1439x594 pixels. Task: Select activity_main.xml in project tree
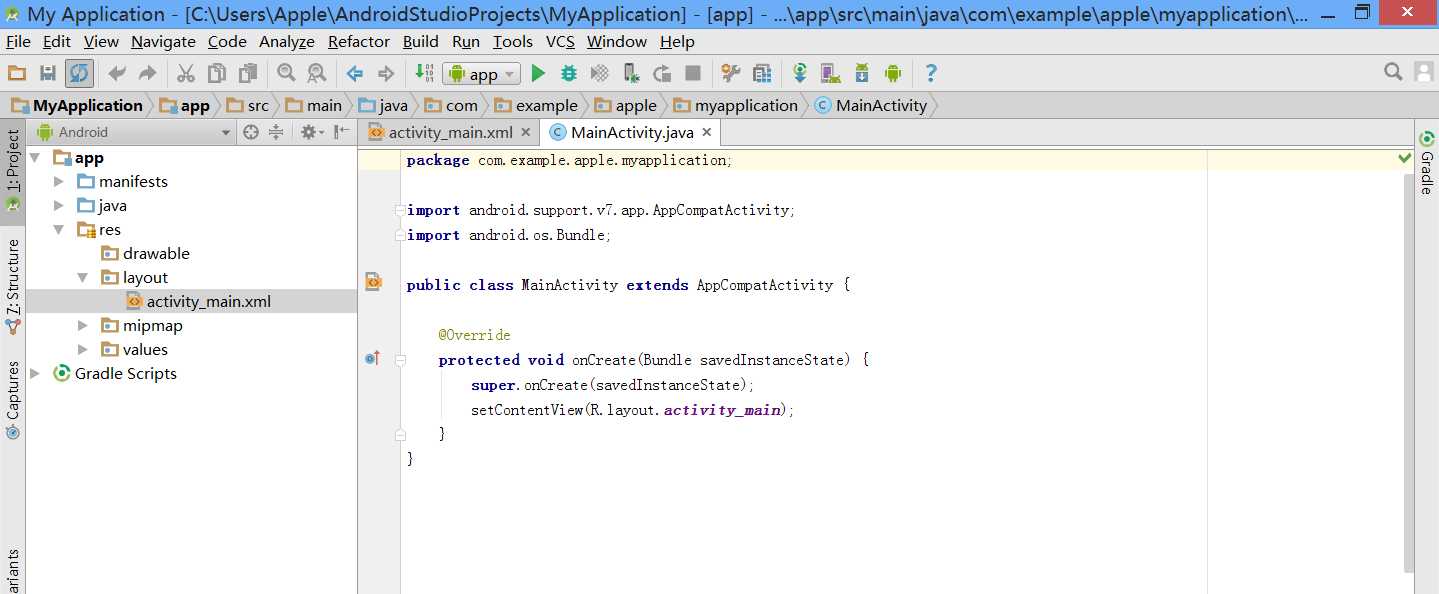click(191, 301)
